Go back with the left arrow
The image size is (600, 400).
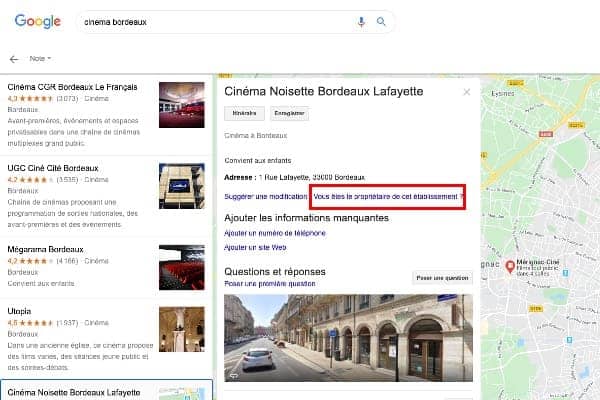pos(14,59)
